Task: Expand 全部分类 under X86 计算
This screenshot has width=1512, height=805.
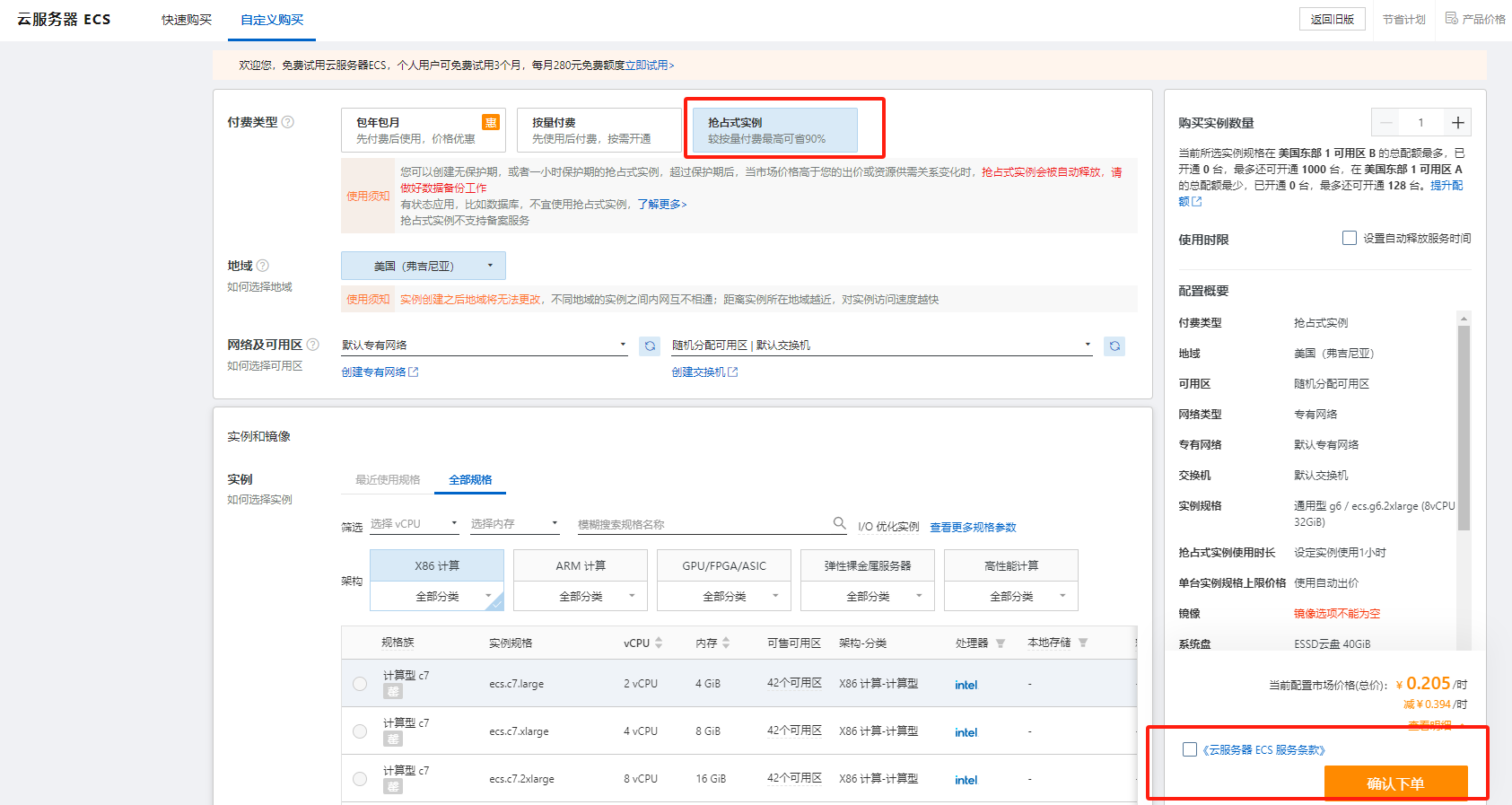Action: pyautogui.click(x=437, y=596)
